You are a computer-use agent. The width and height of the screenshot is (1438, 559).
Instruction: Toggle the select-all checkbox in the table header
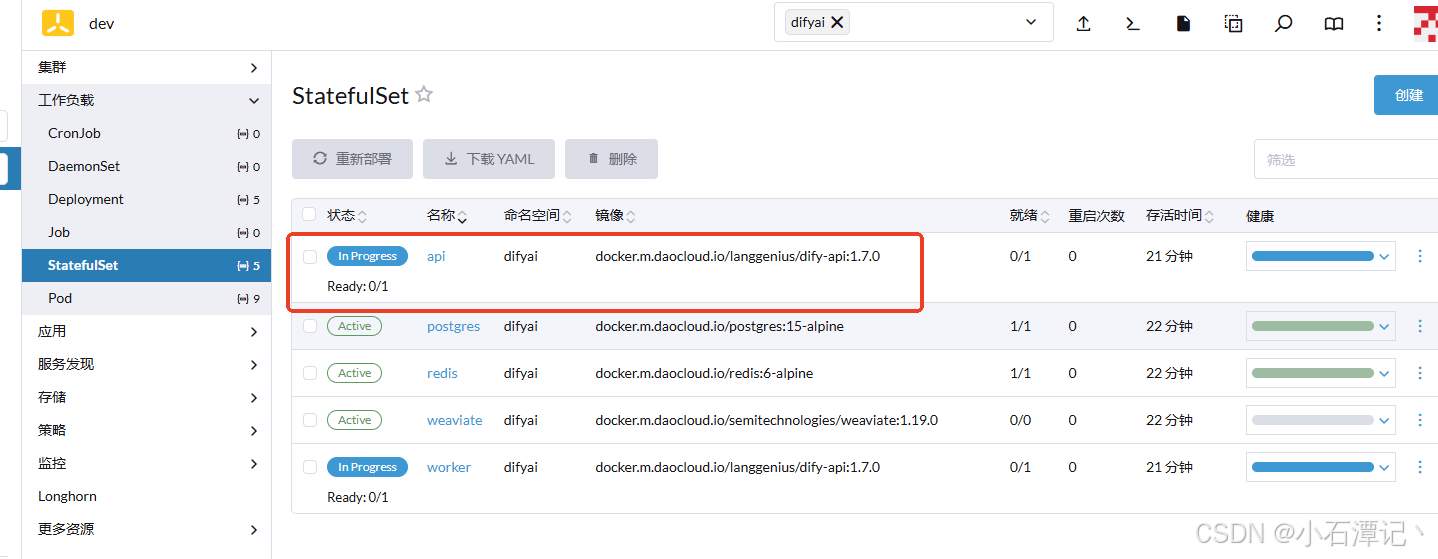[x=309, y=214]
